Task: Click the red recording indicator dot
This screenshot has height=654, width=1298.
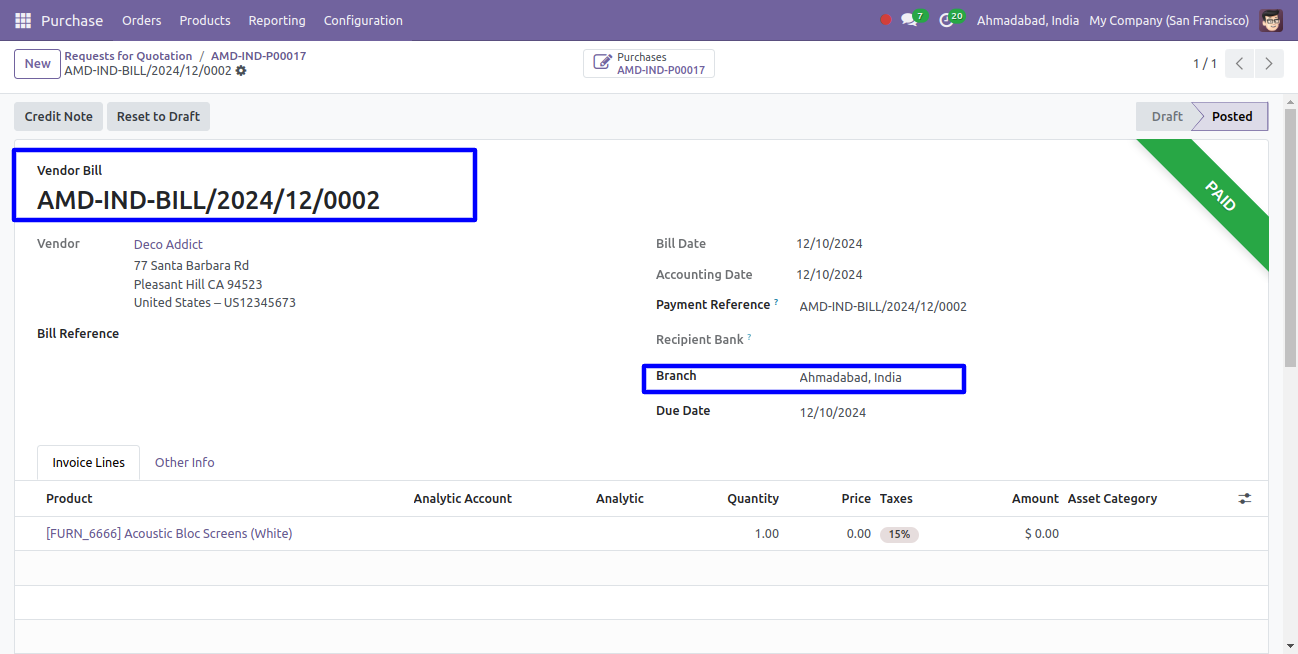Action: tap(885, 20)
